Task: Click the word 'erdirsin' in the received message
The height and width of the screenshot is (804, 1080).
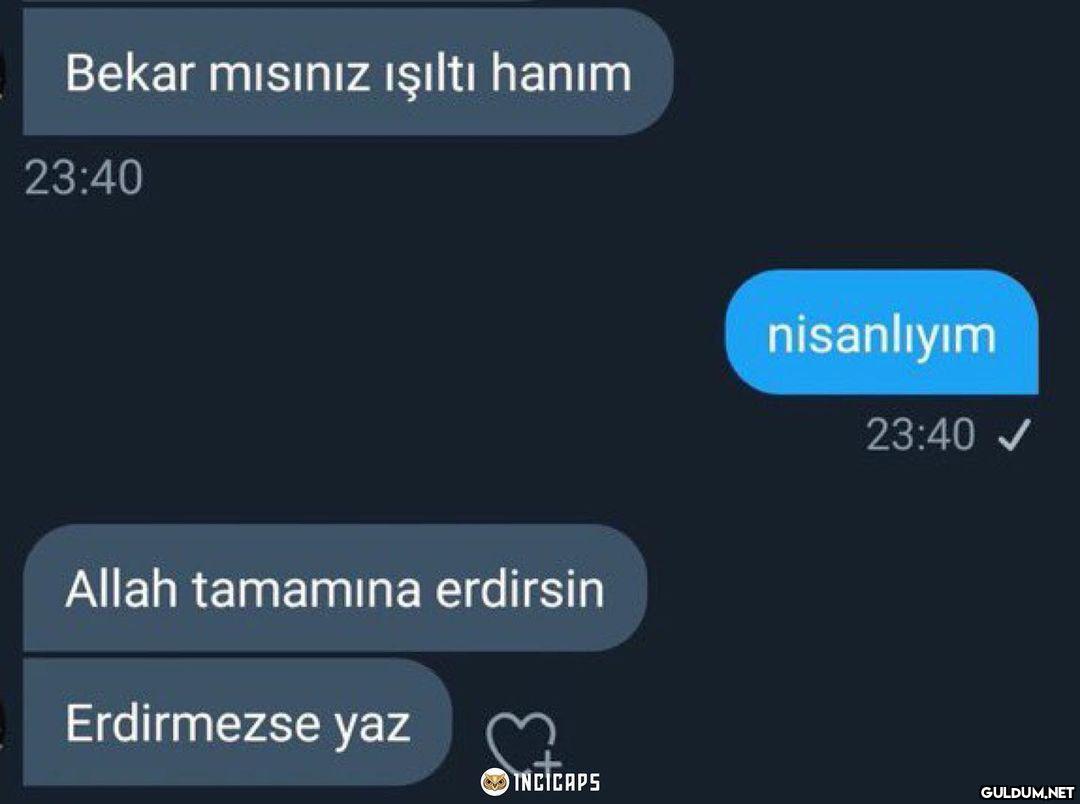Action: point(519,588)
